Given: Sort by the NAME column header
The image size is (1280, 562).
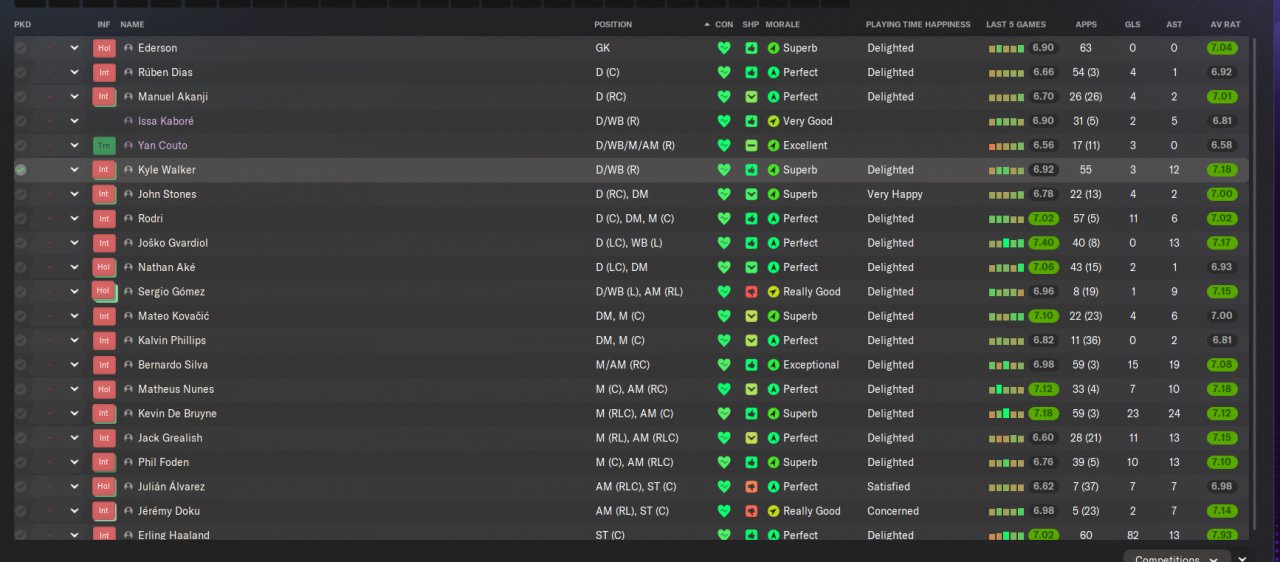Looking at the screenshot, I should [x=132, y=24].
